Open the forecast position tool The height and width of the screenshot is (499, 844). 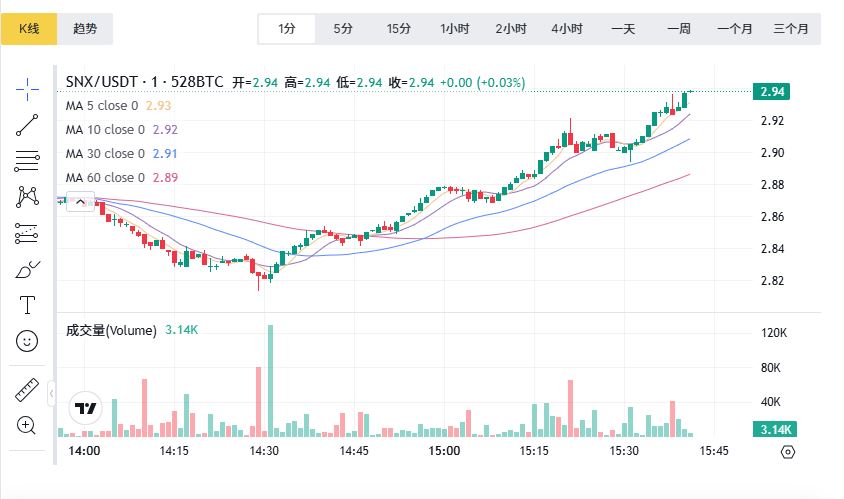pyautogui.click(x=27, y=233)
